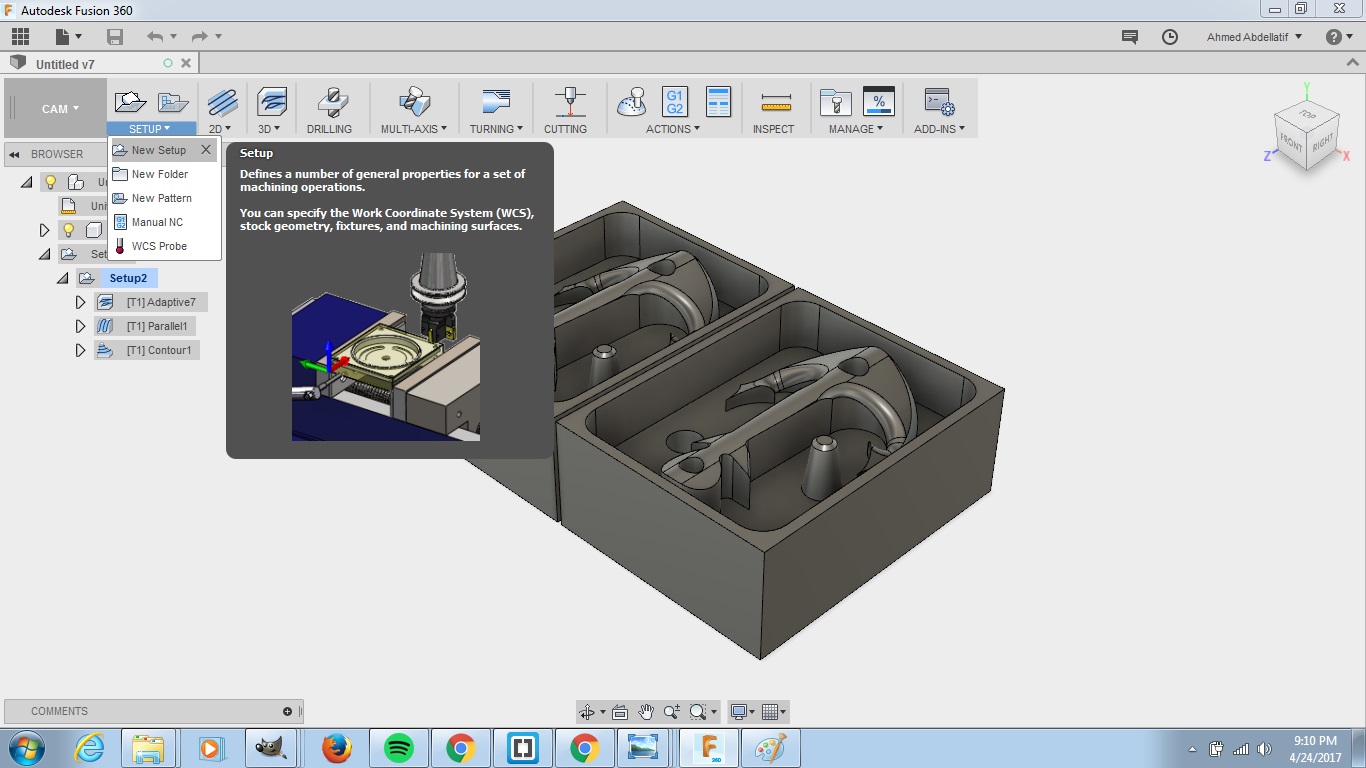
Task: Open the Help question mark menu
Action: [x=1339, y=37]
